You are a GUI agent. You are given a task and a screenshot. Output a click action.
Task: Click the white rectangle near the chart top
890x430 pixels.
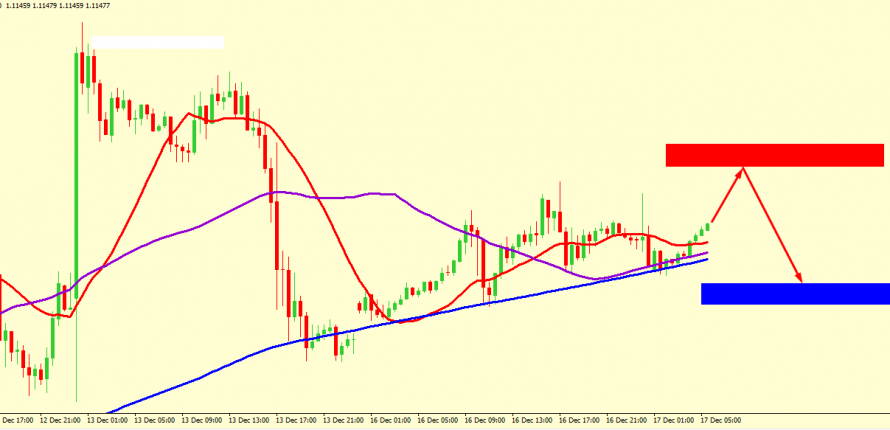pos(157,42)
